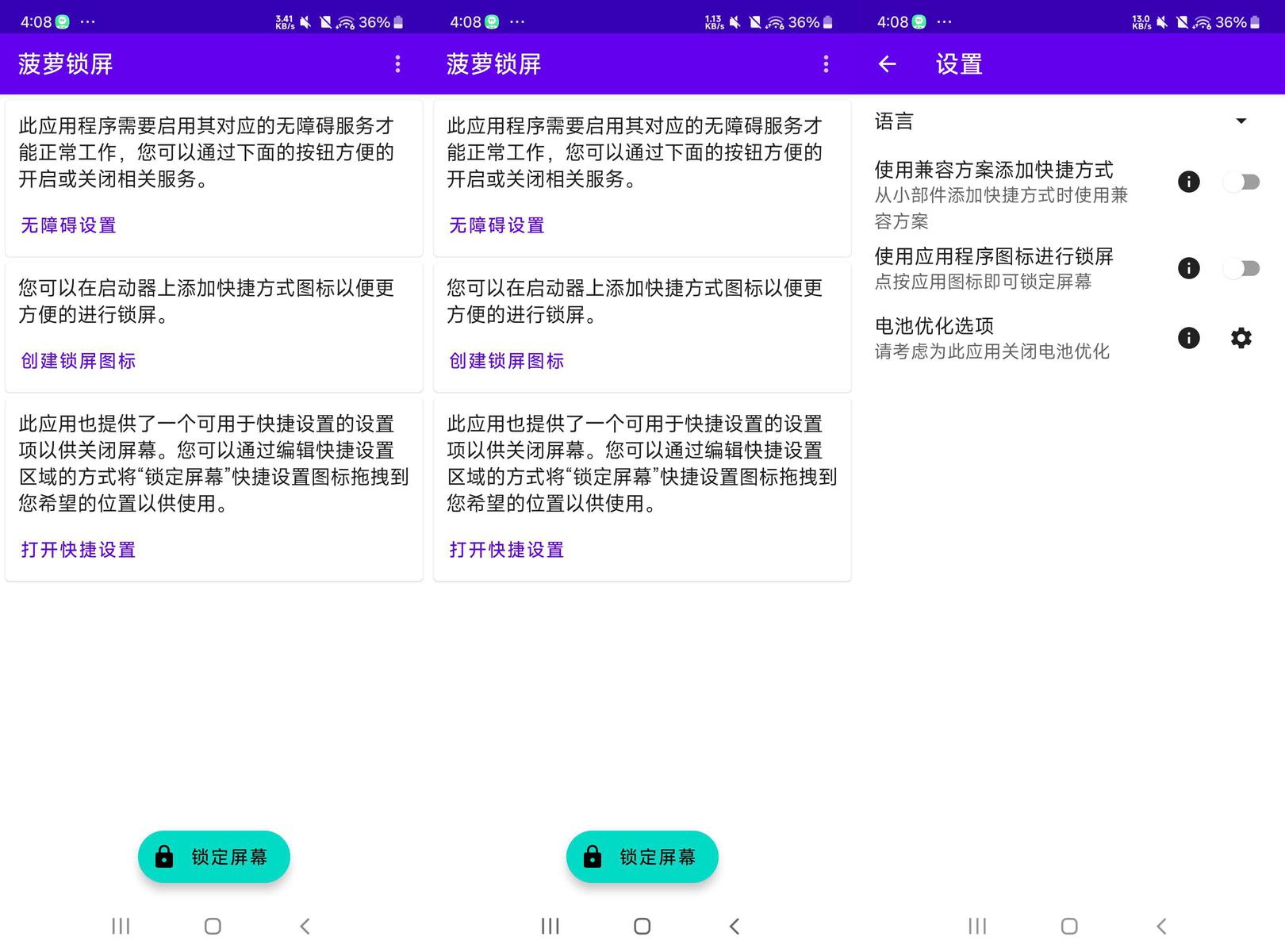Tap 打开快捷设置 in middle screen
Viewport: 1285px width, 952px height.
click(507, 550)
